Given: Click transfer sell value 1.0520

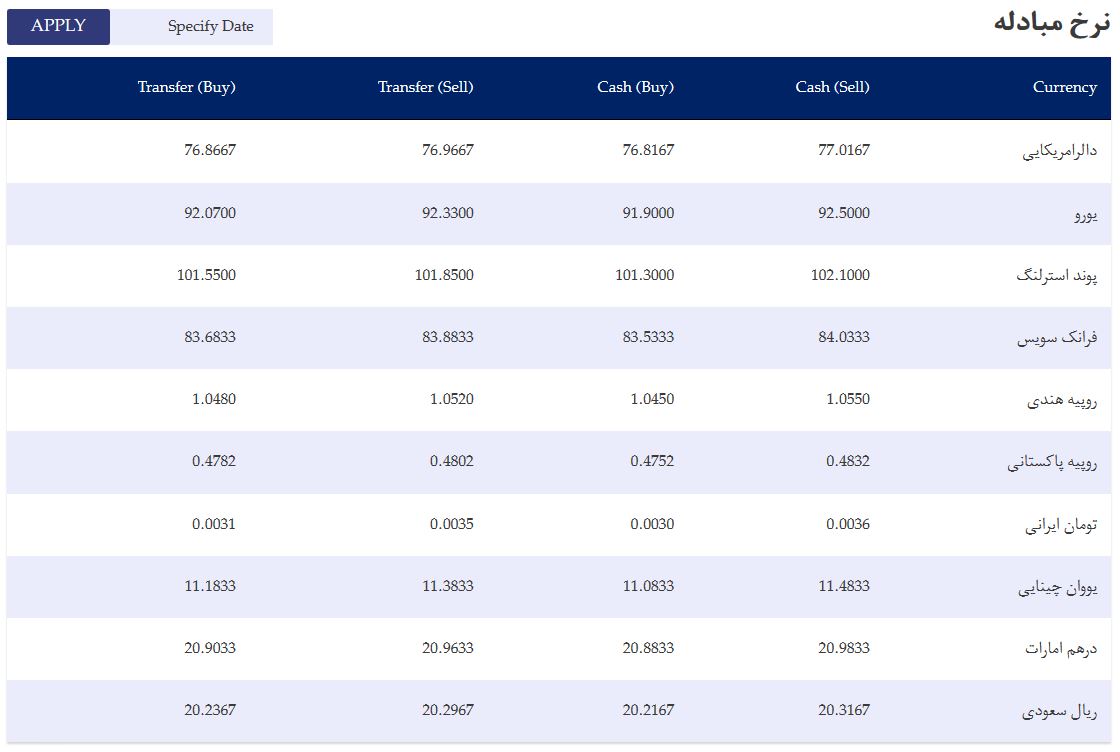Looking at the screenshot, I should pos(451,399).
